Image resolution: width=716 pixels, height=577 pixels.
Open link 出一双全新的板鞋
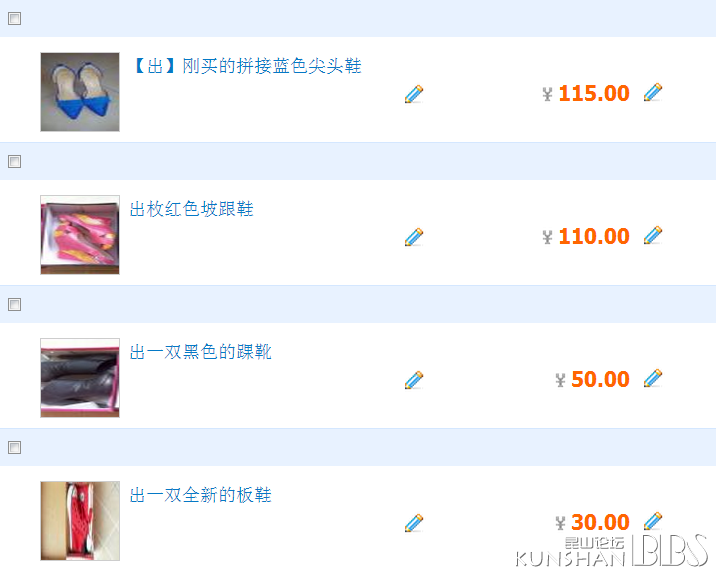coord(200,495)
